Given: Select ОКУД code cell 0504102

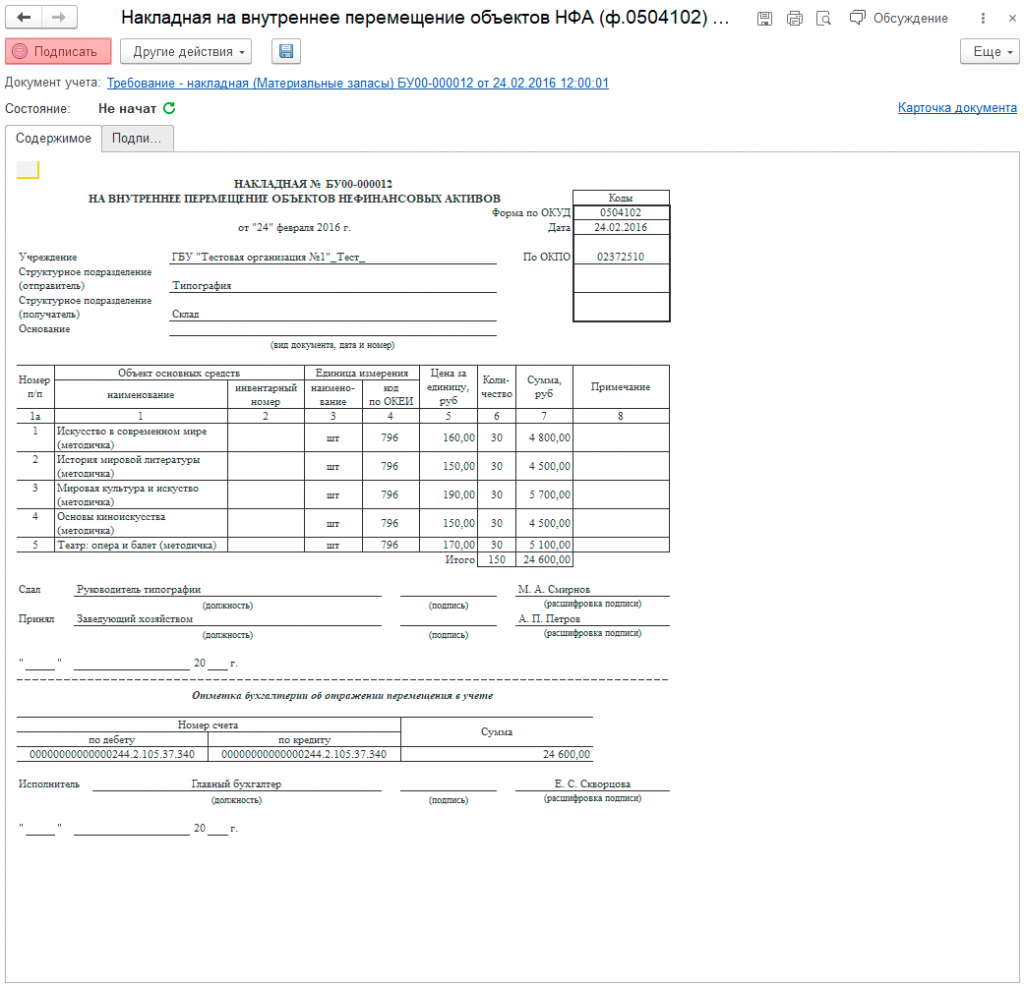Looking at the screenshot, I should coord(621,213).
